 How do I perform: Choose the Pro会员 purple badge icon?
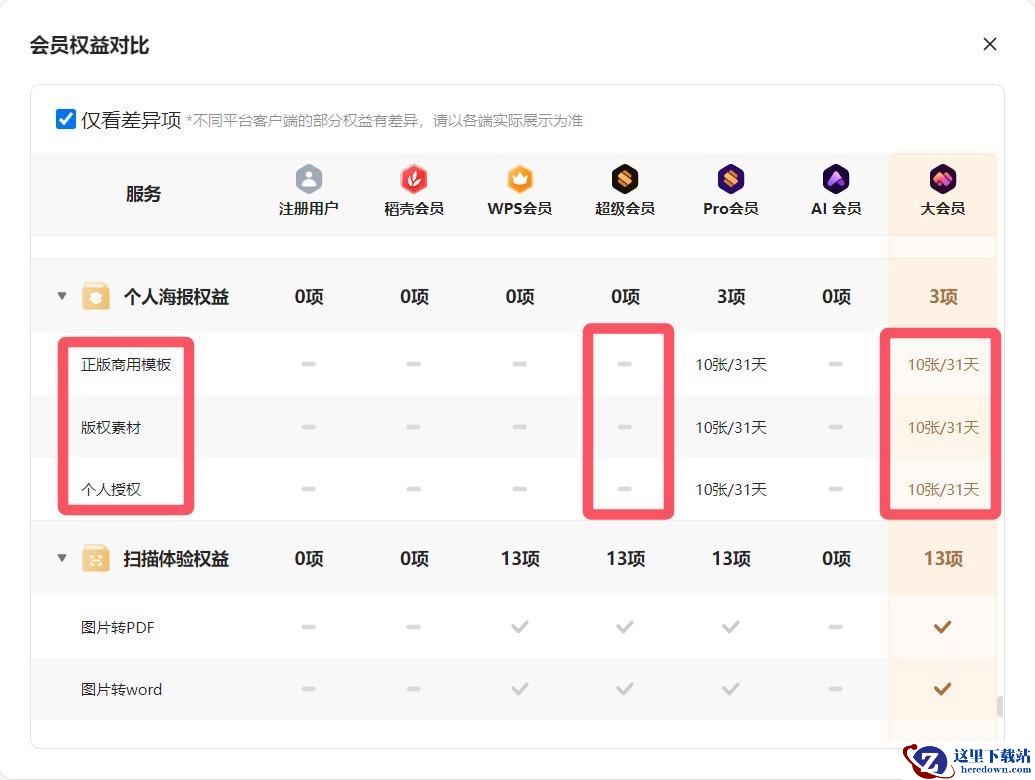point(731,179)
